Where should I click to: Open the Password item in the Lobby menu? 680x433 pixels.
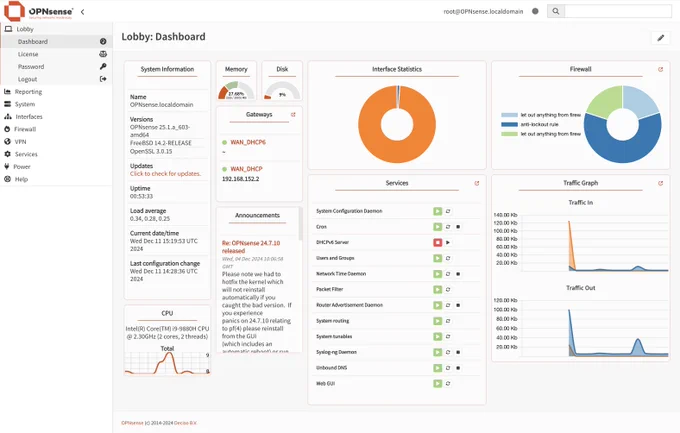(56, 67)
